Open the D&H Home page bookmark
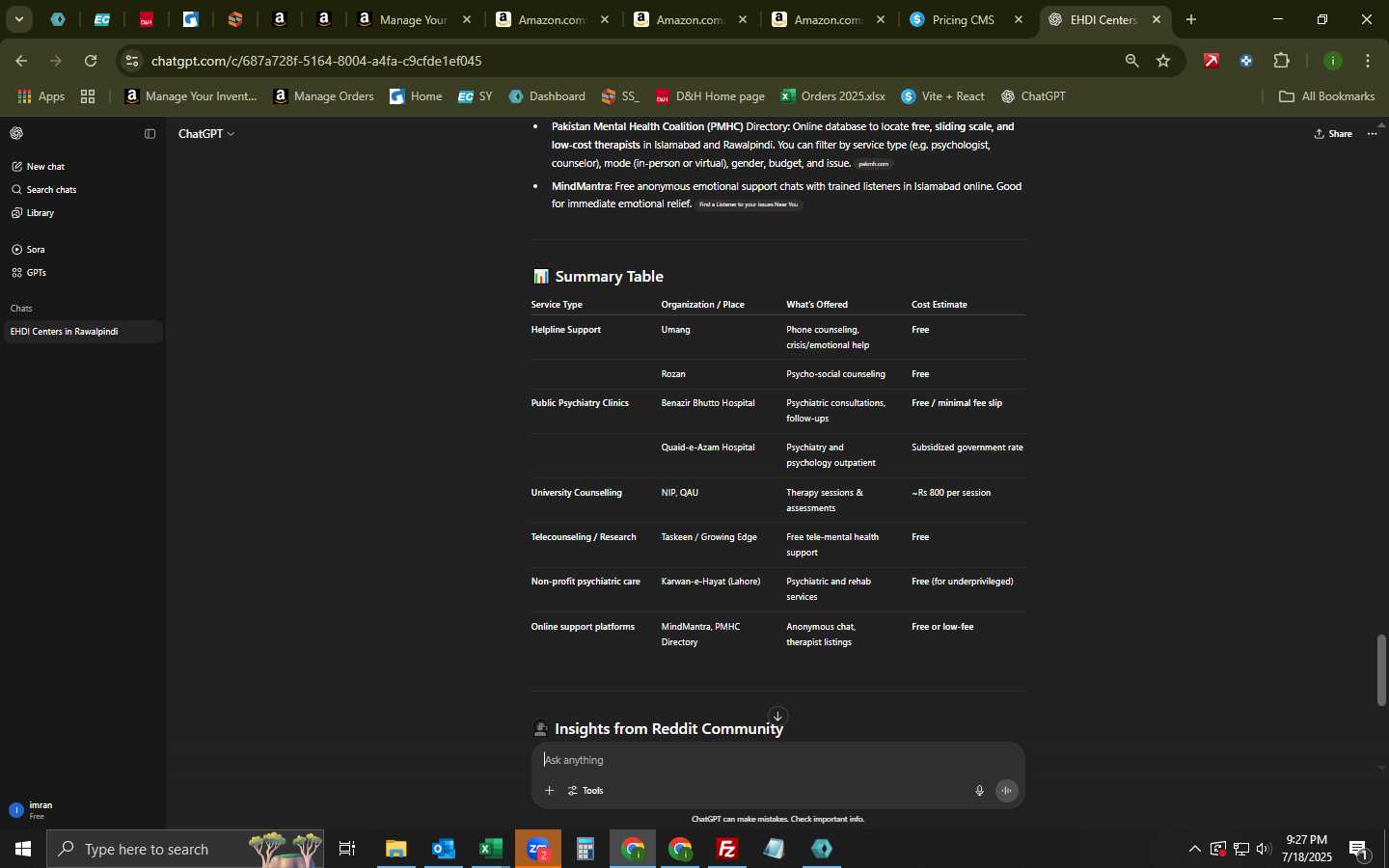This screenshot has height=868, width=1389. tap(711, 96)
